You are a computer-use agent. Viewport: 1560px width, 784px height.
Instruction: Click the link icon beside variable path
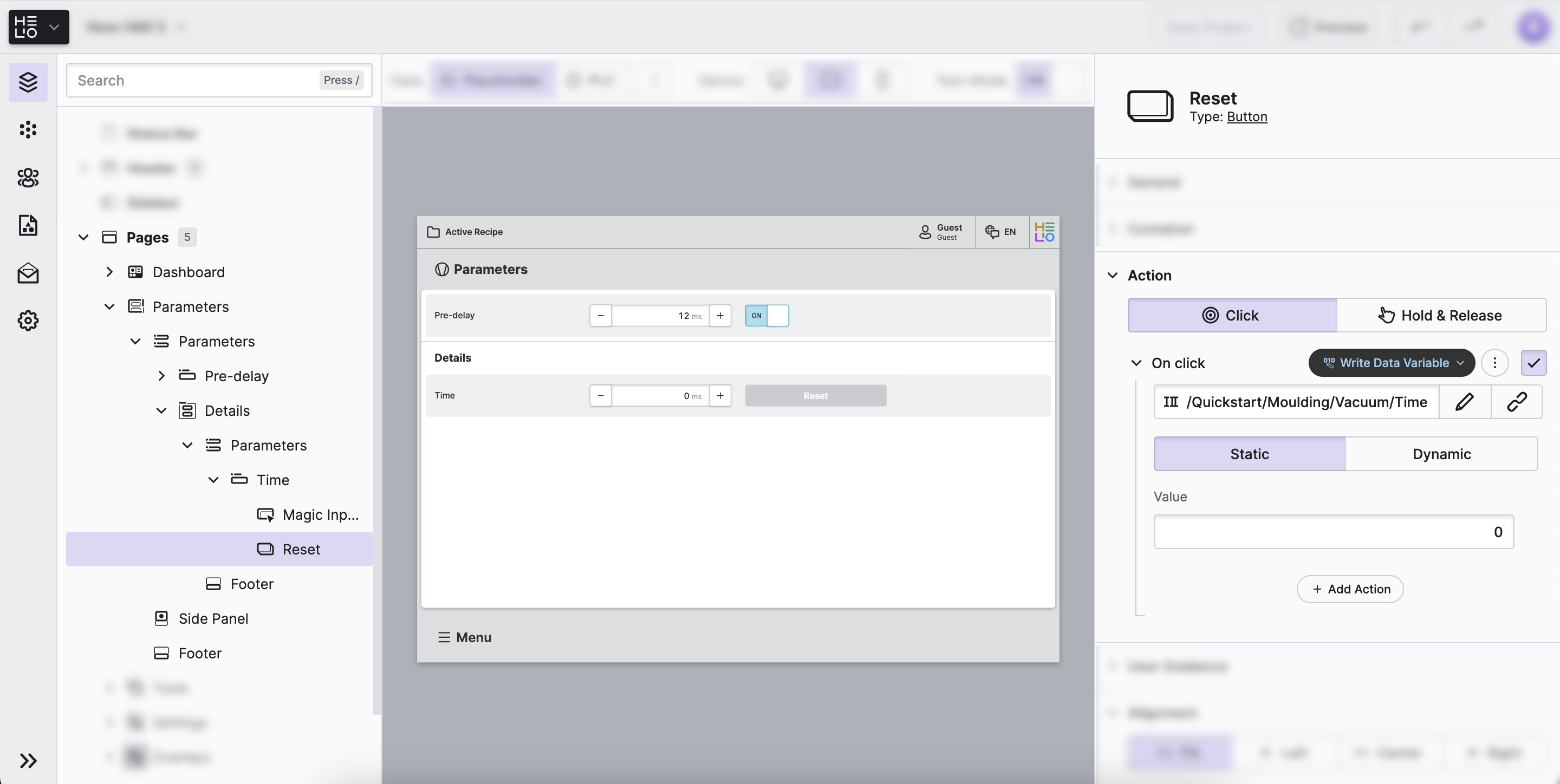tap(1517, 402)
